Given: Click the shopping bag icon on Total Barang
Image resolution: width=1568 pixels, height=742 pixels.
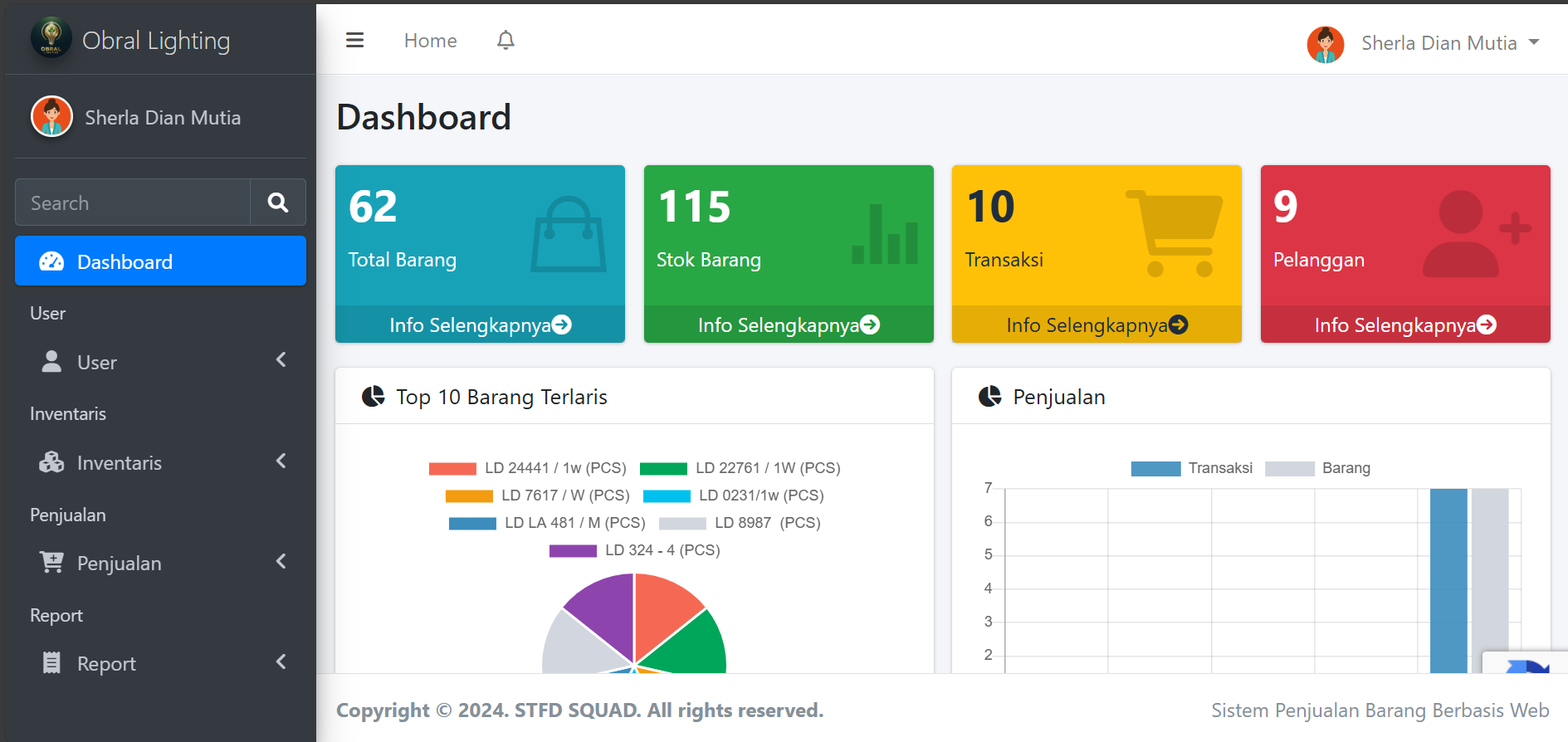Looking at the screenshot, I should pyautogui.click(x=569, y=235).
